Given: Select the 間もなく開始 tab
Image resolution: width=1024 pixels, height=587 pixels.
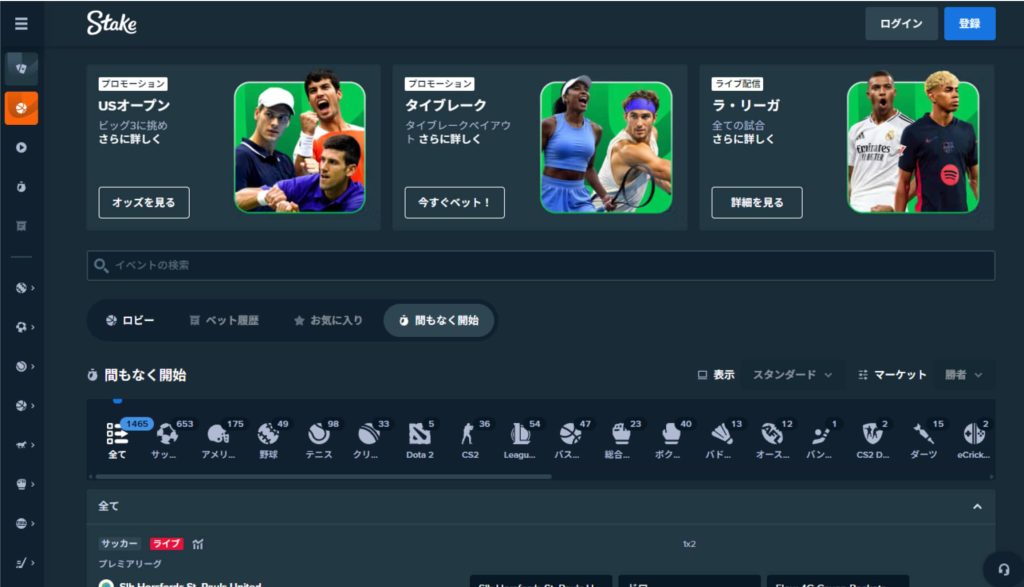Looking at the screenshot, I should click(439, 320).
